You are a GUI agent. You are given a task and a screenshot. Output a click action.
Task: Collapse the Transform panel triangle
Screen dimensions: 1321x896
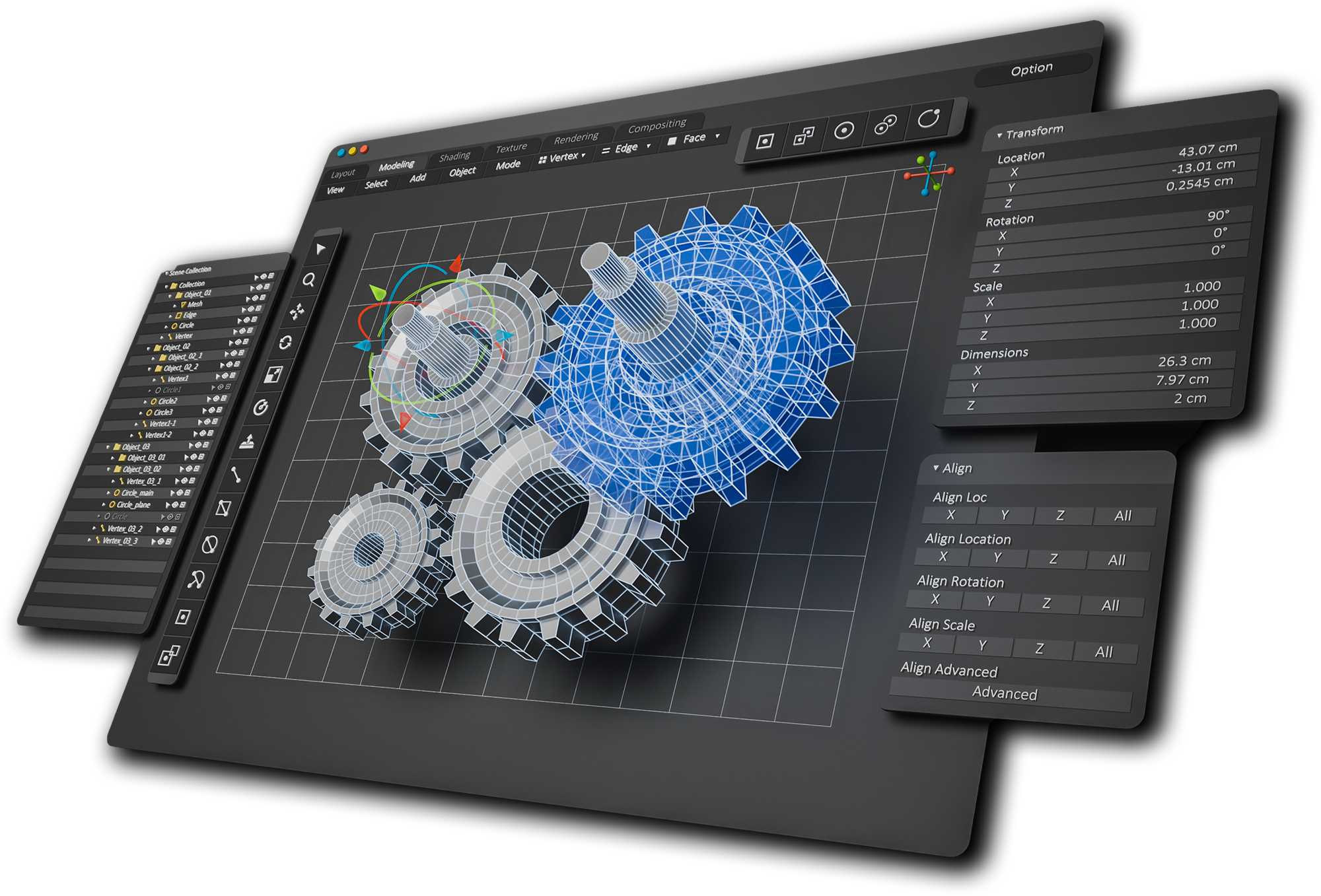[999, 135]
